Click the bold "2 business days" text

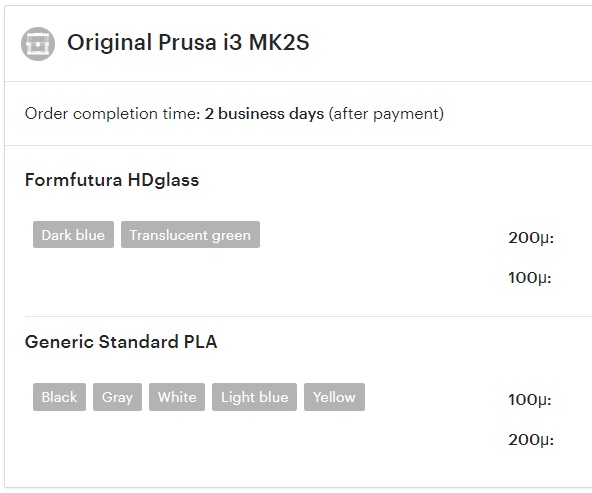[x=264, y=114]
